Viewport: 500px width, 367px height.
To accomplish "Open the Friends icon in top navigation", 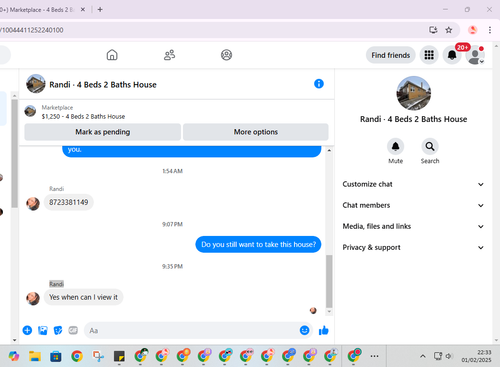I will click(x=169, y=55).
